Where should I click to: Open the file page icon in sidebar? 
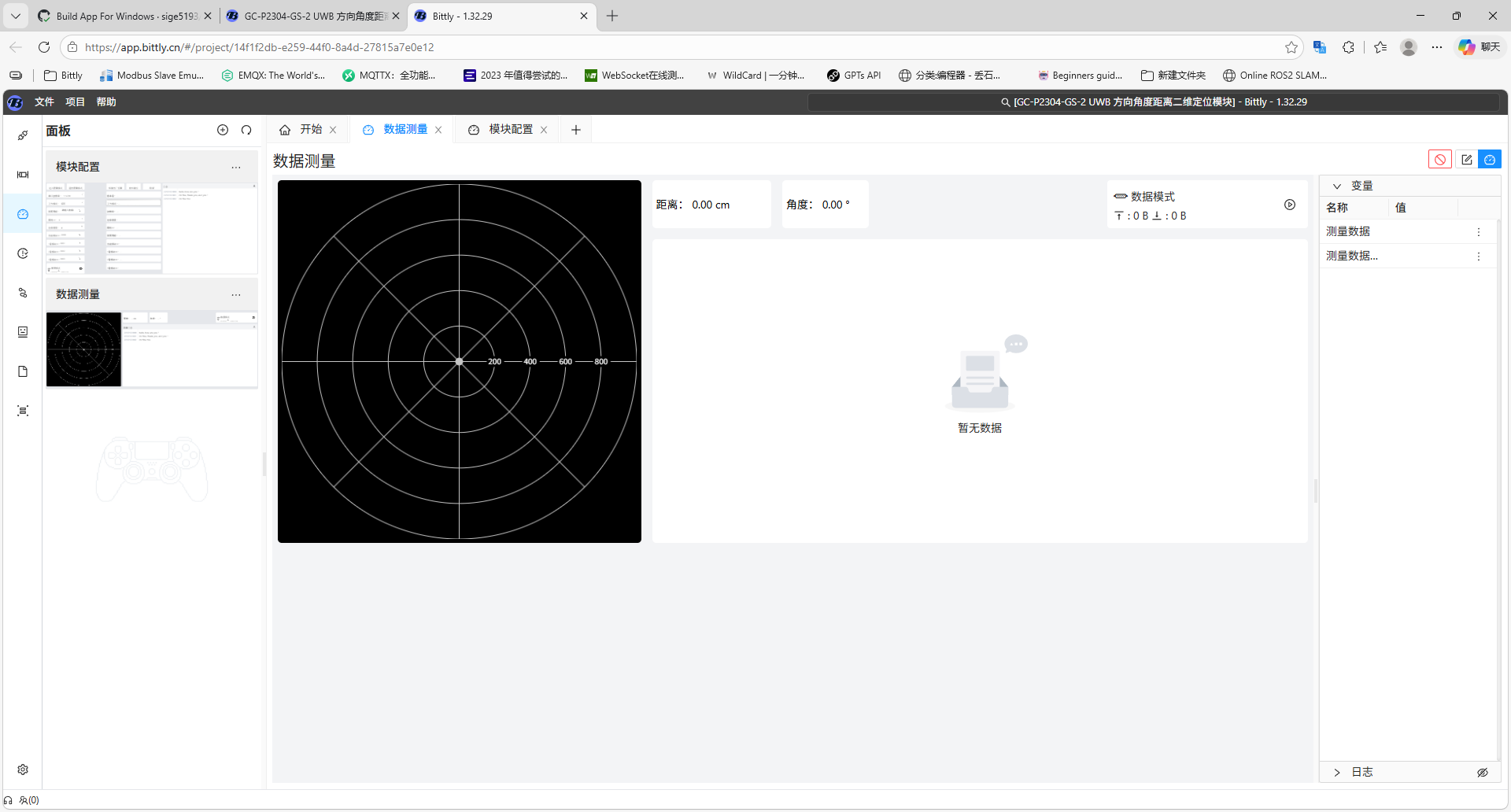point(23,371)
